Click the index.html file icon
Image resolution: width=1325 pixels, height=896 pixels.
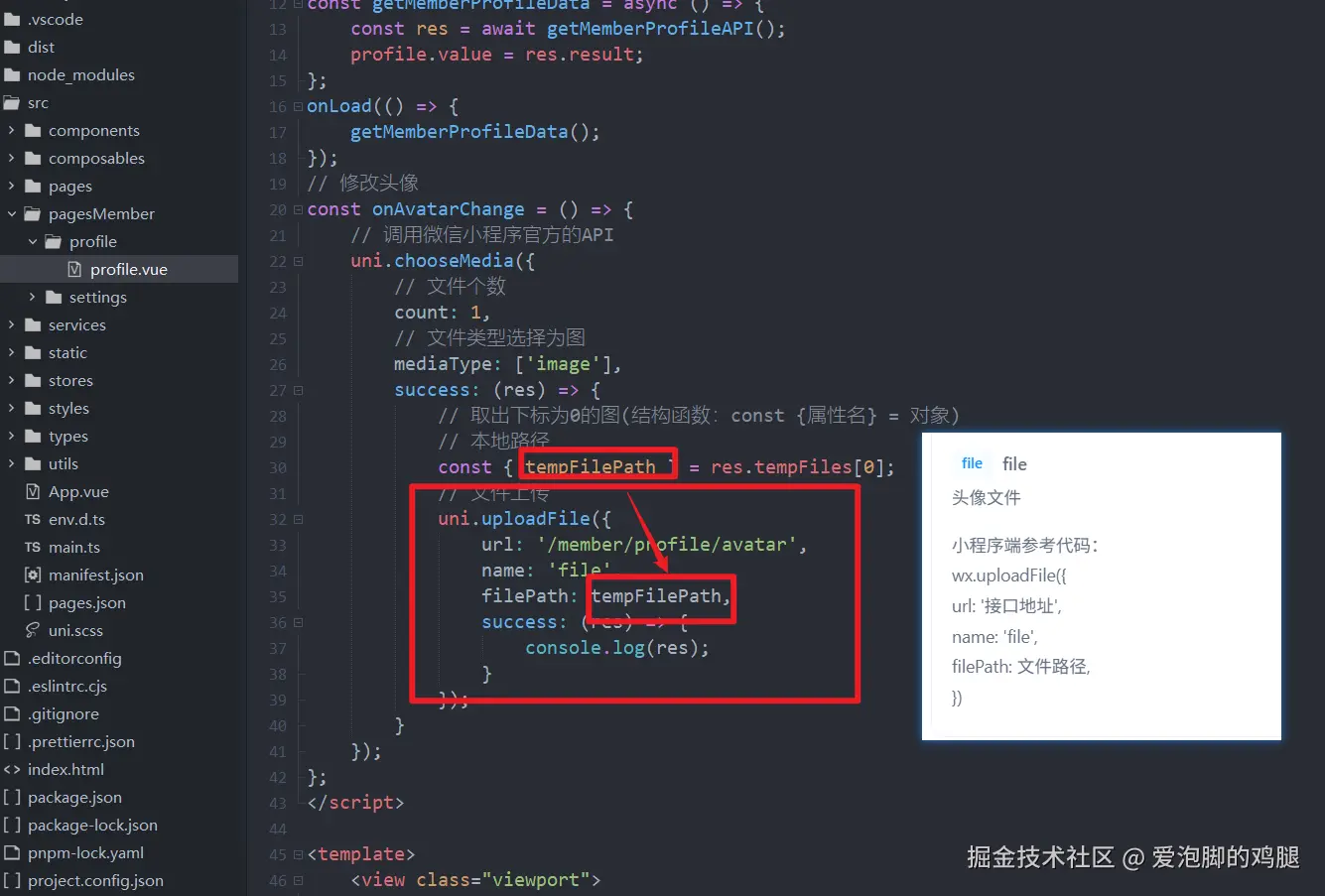(12, 769)
